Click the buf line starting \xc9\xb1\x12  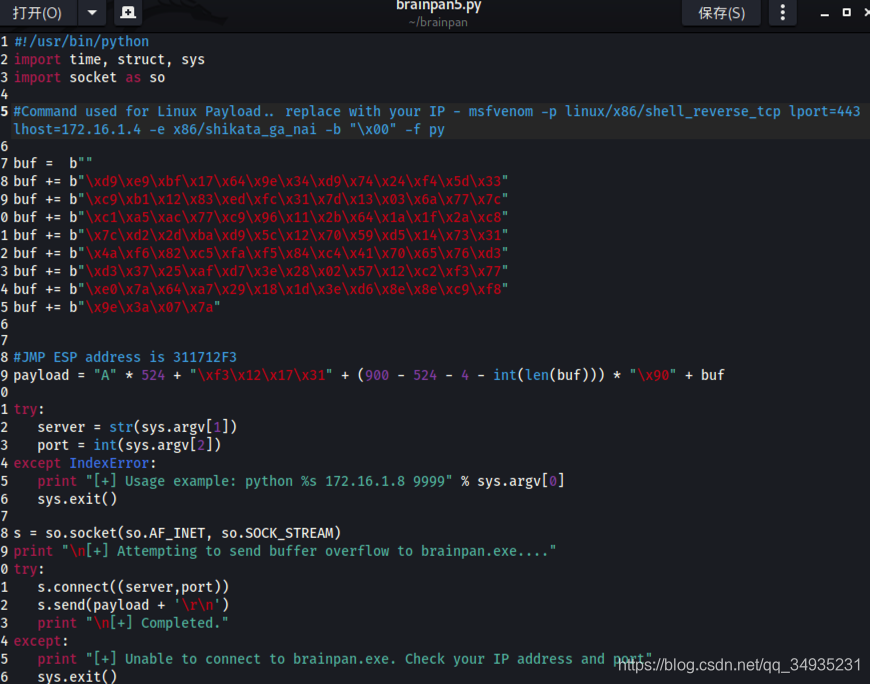tap(261, 199)
